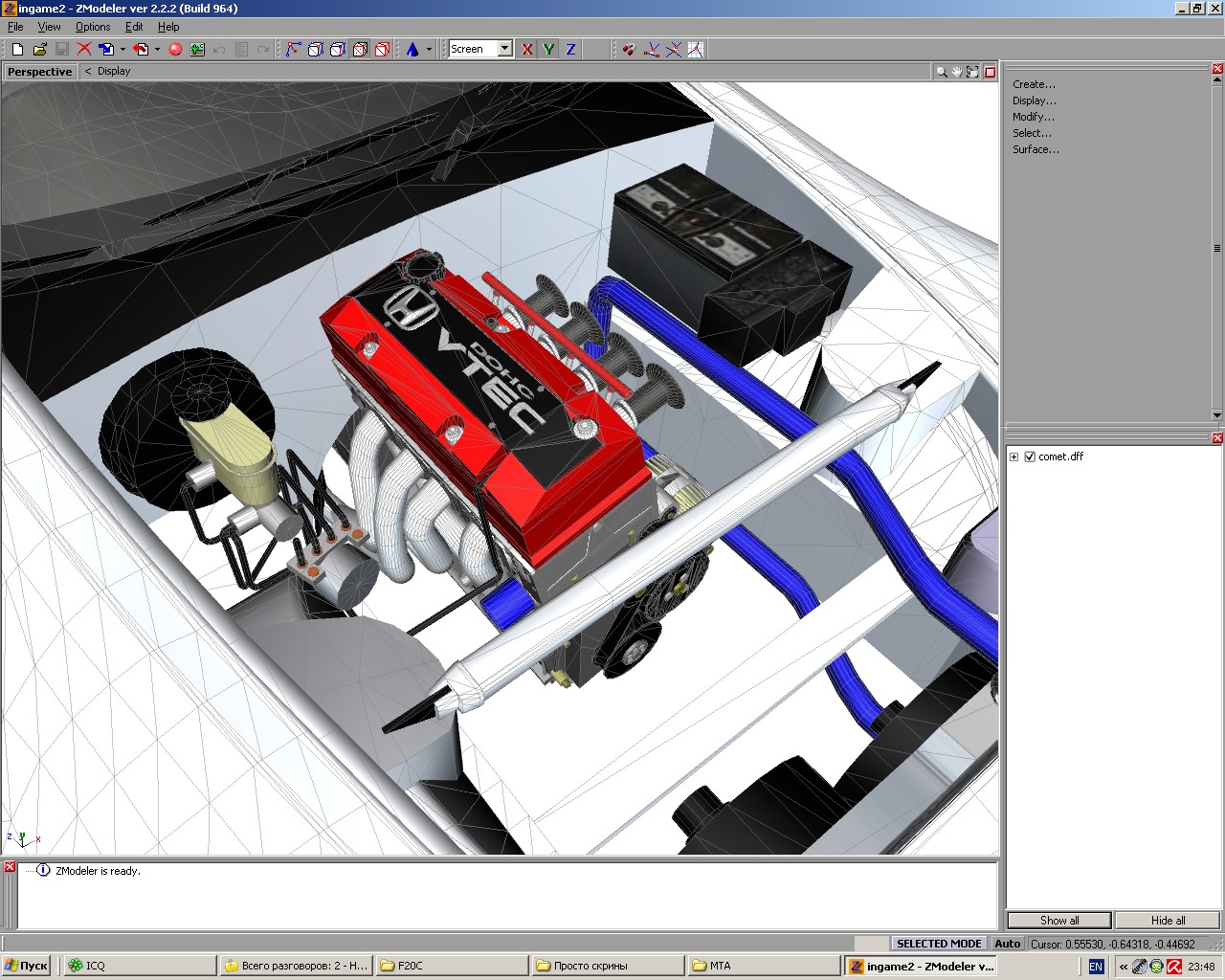Click the Export icon with red arrow

point(142,49)
